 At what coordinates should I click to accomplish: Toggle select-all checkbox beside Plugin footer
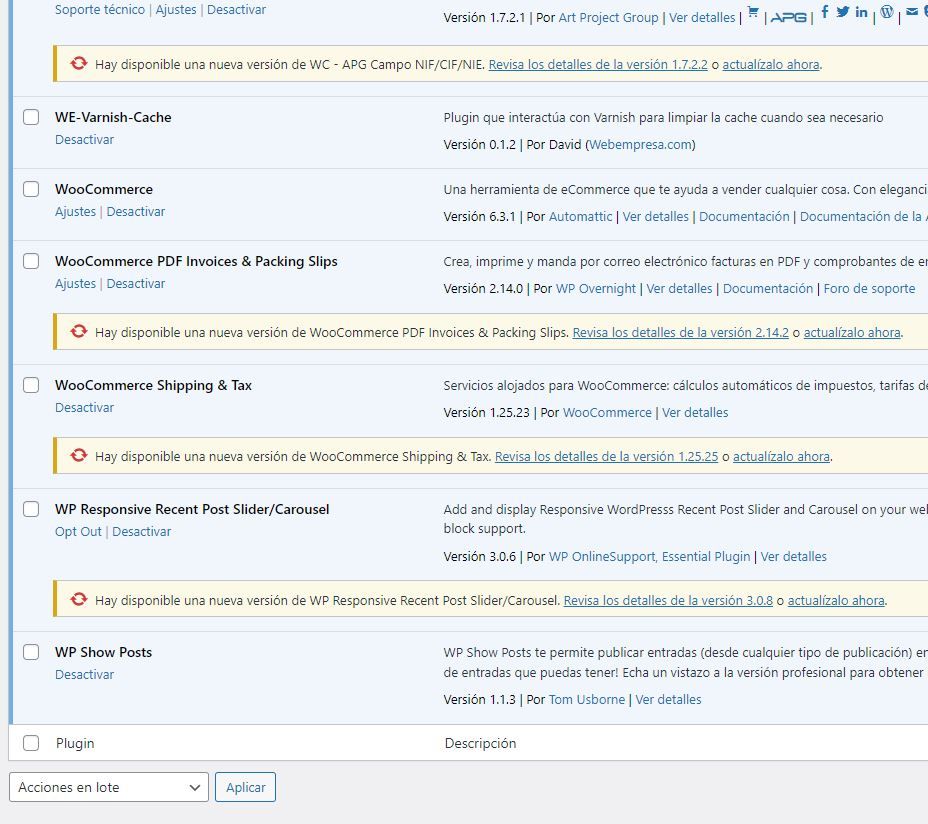(x=31, y=743)
